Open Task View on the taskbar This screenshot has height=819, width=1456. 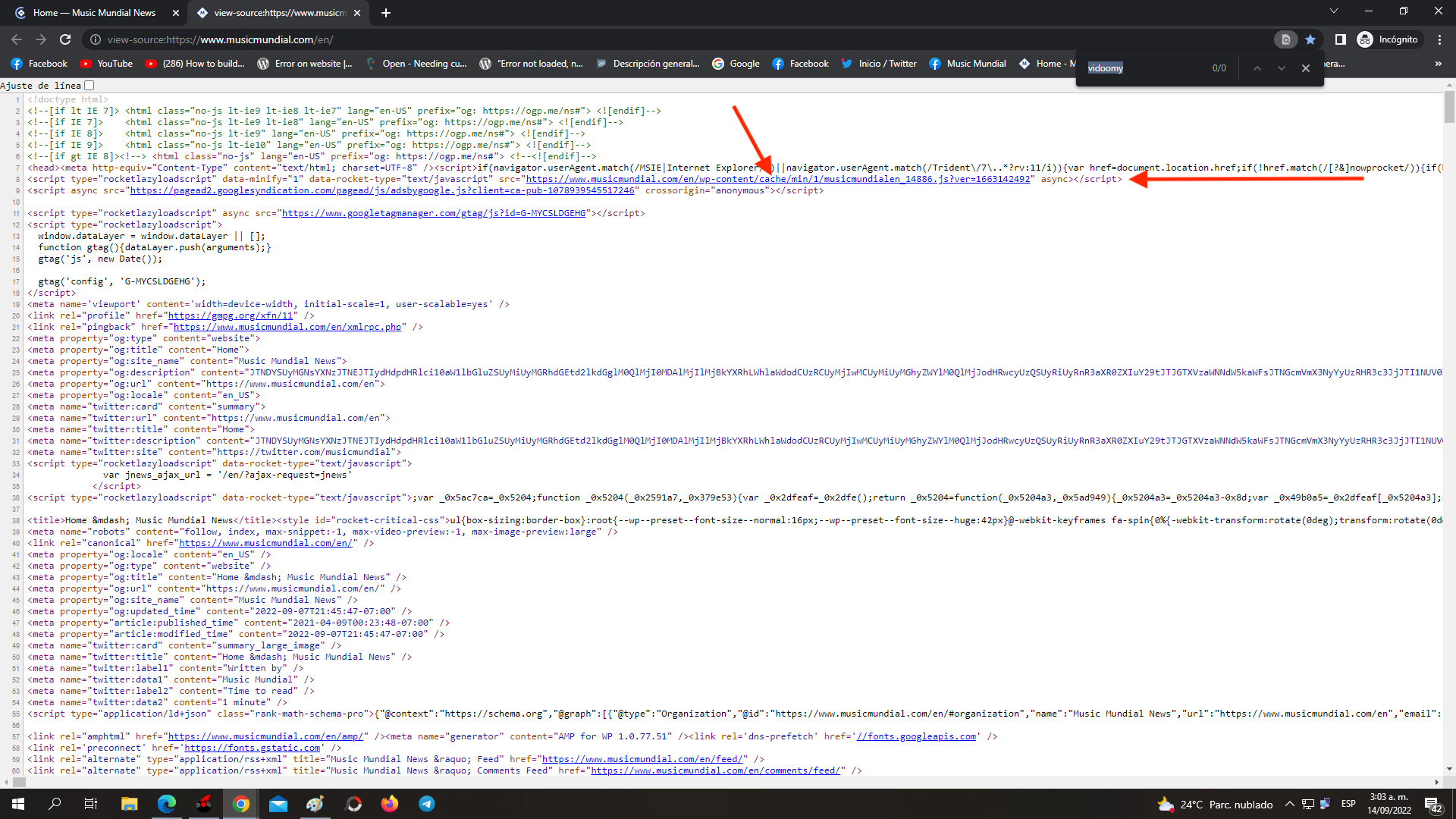click(91, 804)
